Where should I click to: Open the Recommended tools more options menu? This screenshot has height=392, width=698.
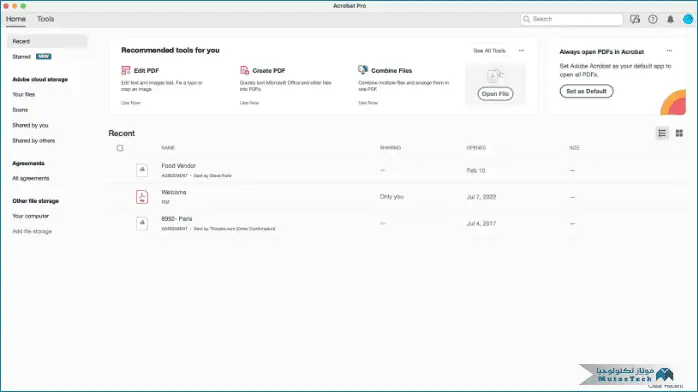(x=521, y=51)
